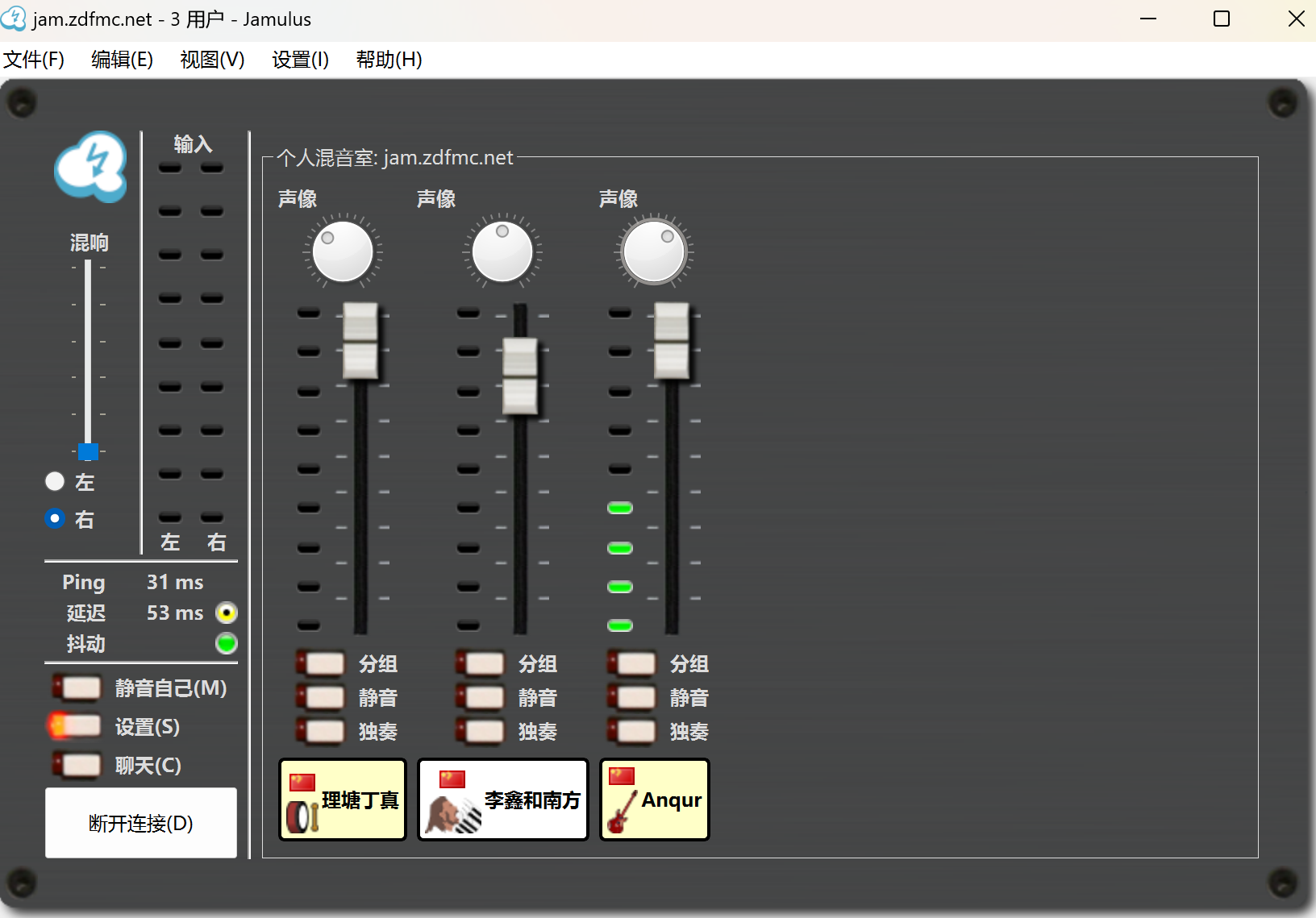This screenshot has height=918, width=1316.
Task: Click the pan knob for 理塘丁真
Action: [343, 251]
